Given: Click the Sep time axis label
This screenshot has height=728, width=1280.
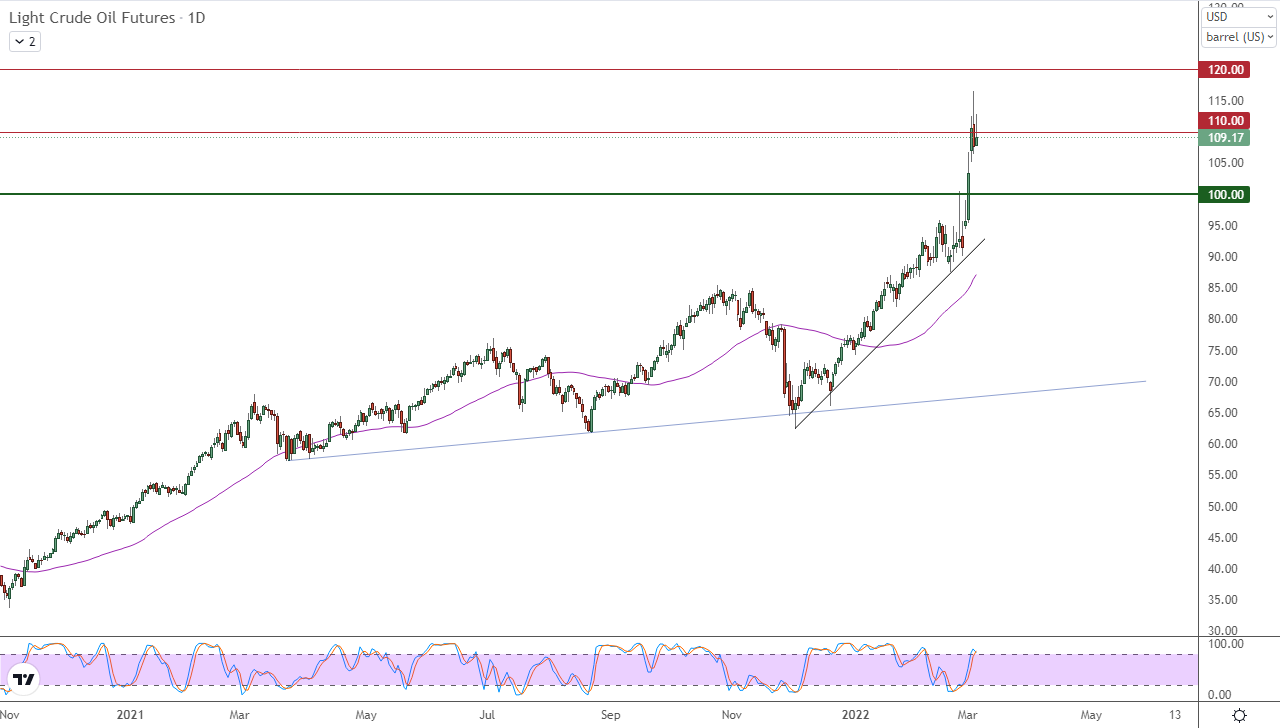Looking at the screenshot, I should [611, 715].
